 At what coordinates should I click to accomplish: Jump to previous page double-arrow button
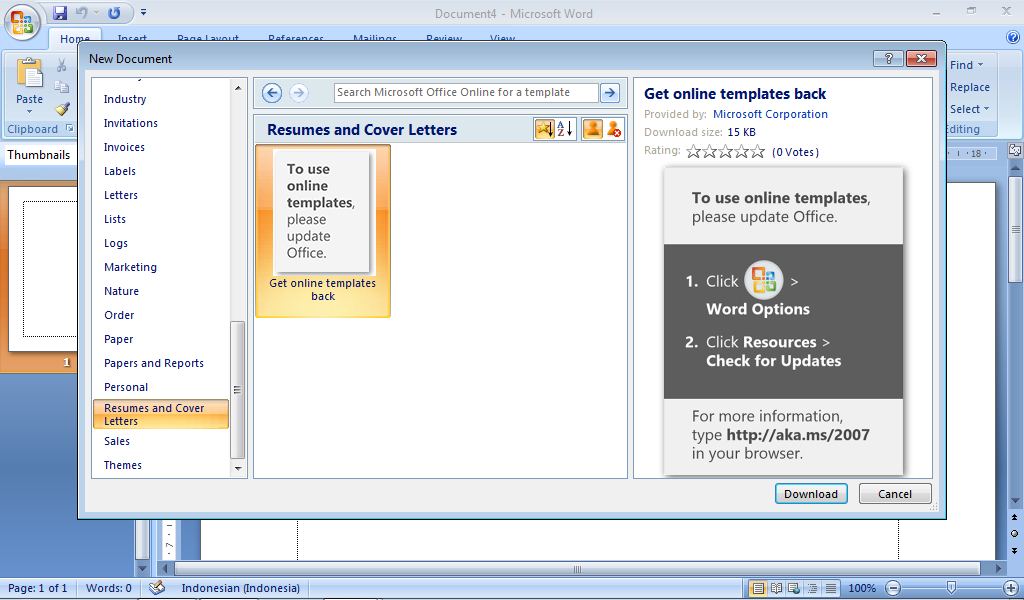pos(1014,517)
